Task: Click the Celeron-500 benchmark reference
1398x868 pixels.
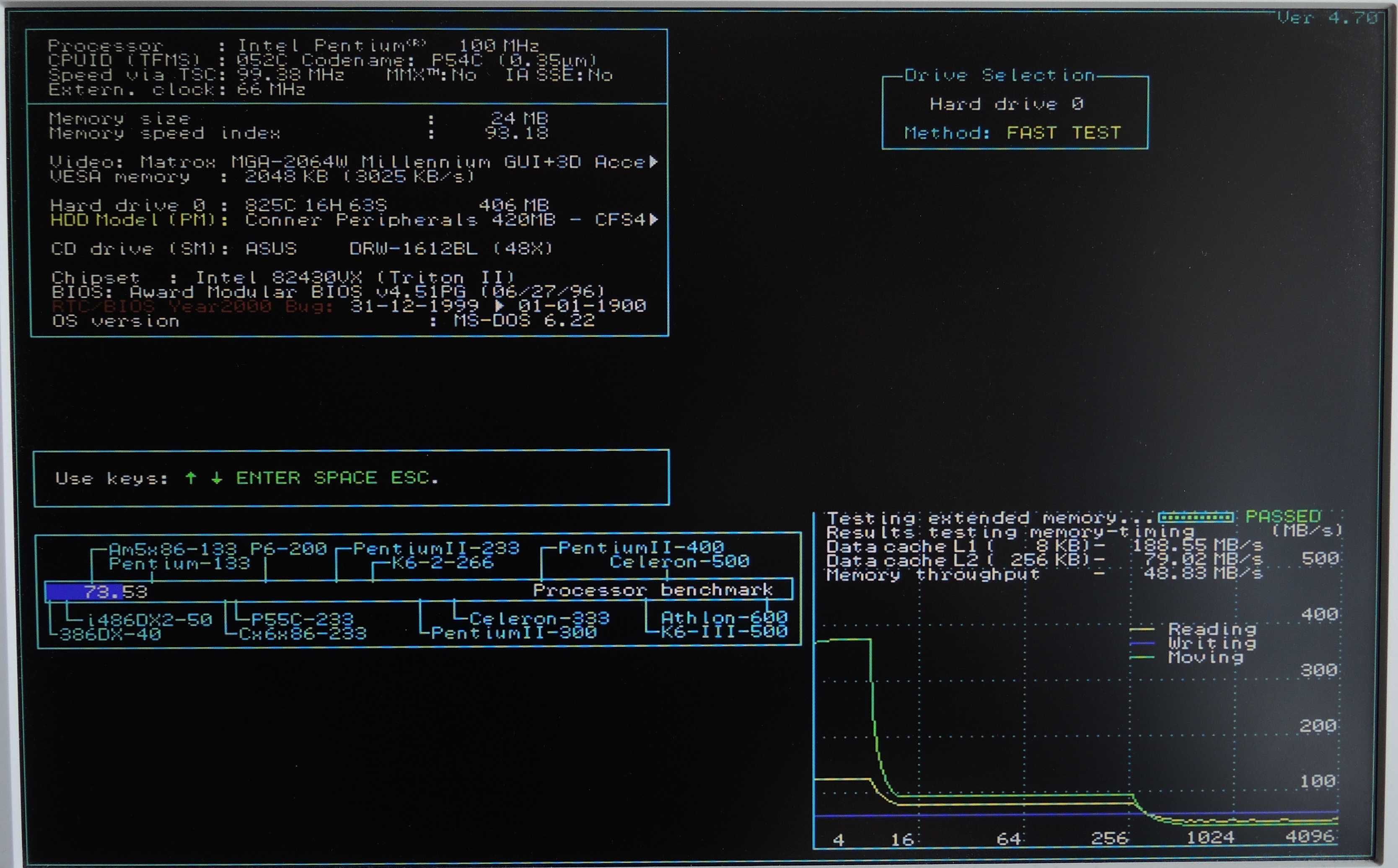Action: (x=680, y=561)
